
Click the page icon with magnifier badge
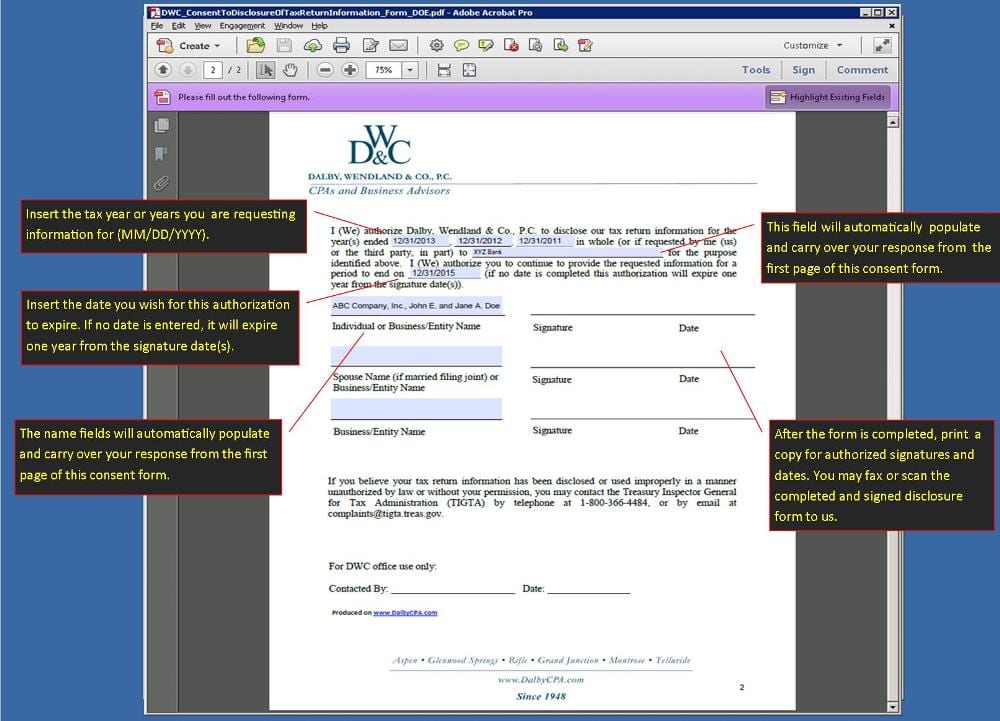pos(536,45)
